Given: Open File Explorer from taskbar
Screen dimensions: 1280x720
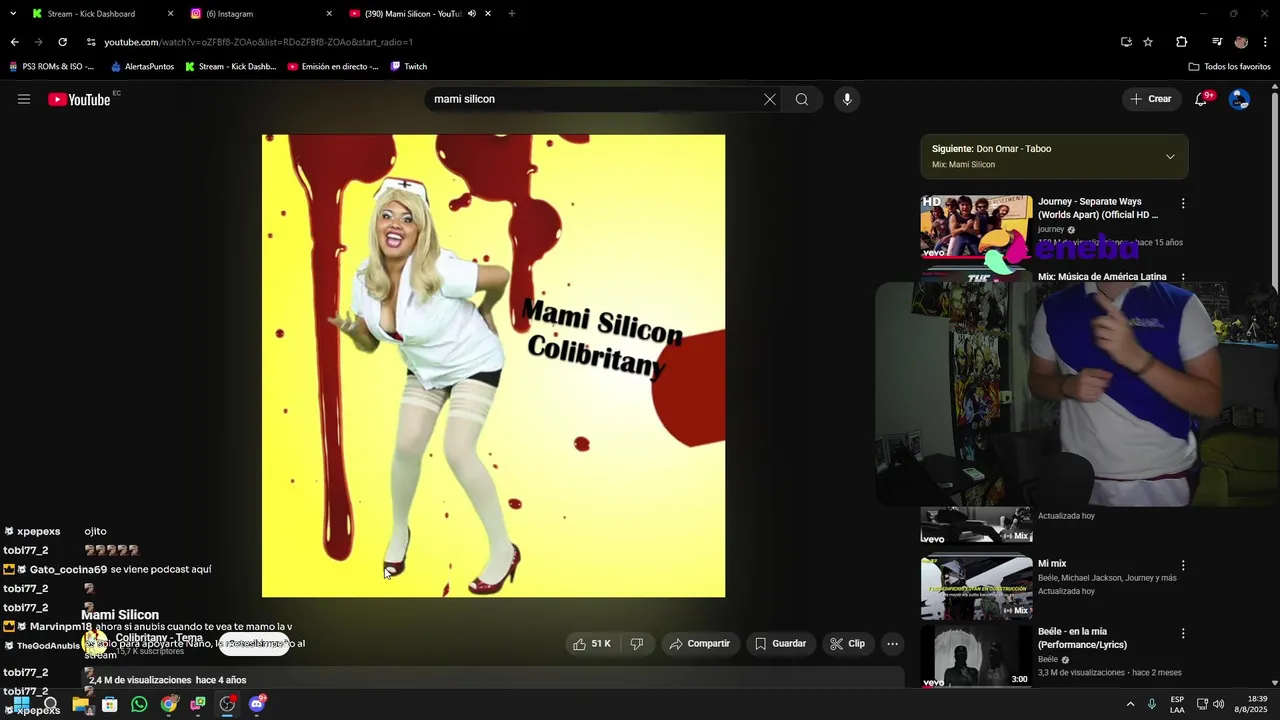Looking at the screenshot, I should click(80, 704).
